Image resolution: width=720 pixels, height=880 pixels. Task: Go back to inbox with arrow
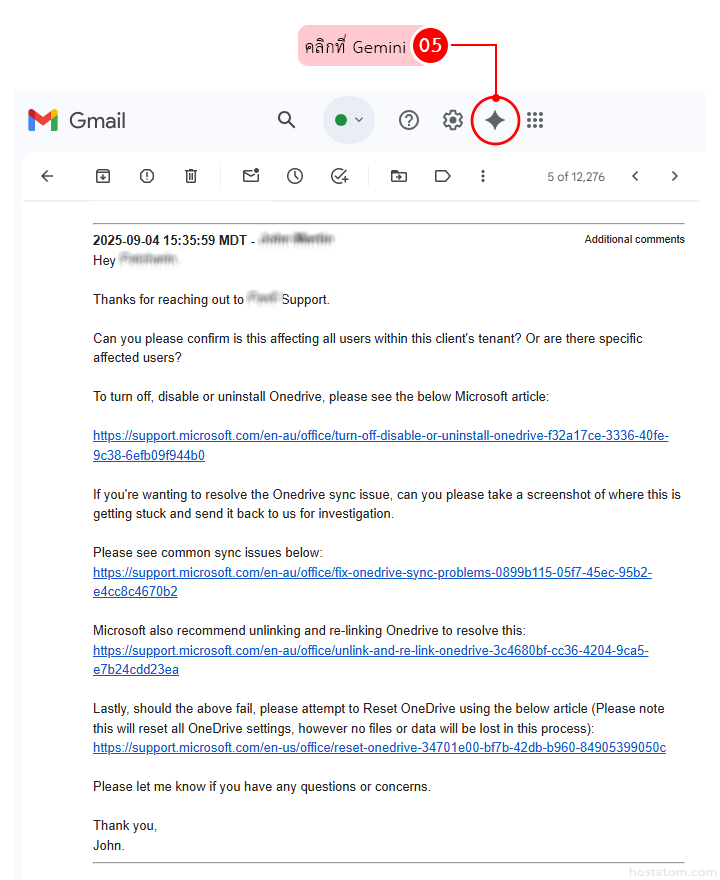(47, 176)
